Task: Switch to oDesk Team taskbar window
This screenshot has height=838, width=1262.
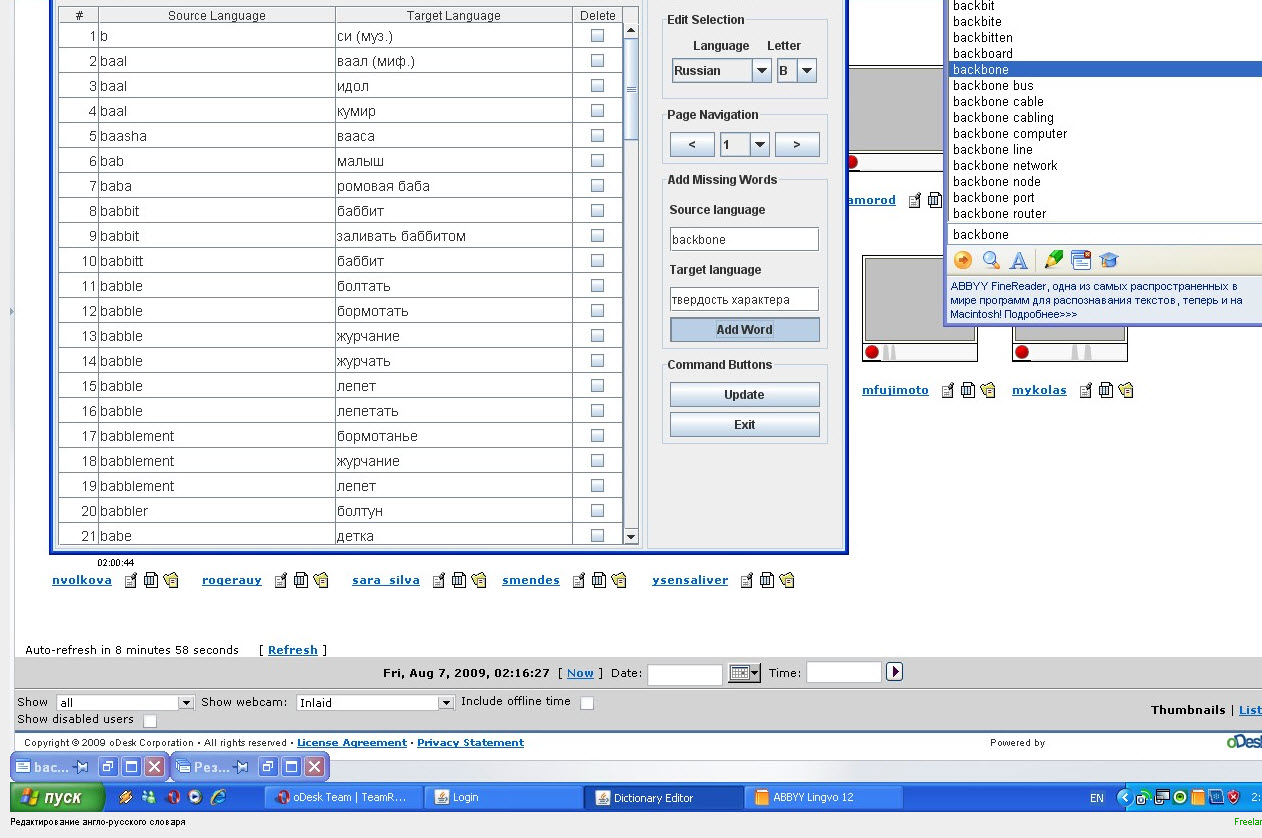Action: click(x=344, y=797)
